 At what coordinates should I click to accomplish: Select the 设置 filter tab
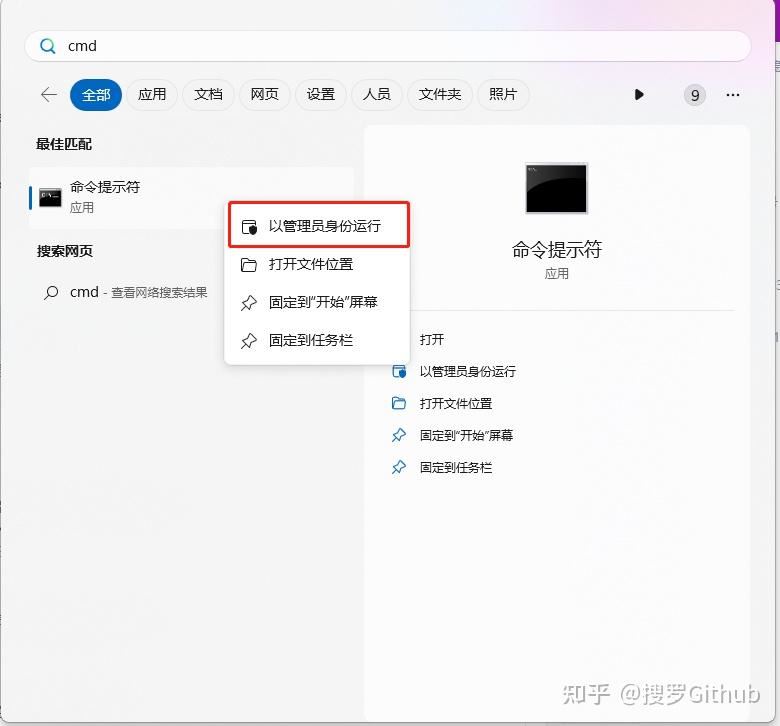coord(320,95)
